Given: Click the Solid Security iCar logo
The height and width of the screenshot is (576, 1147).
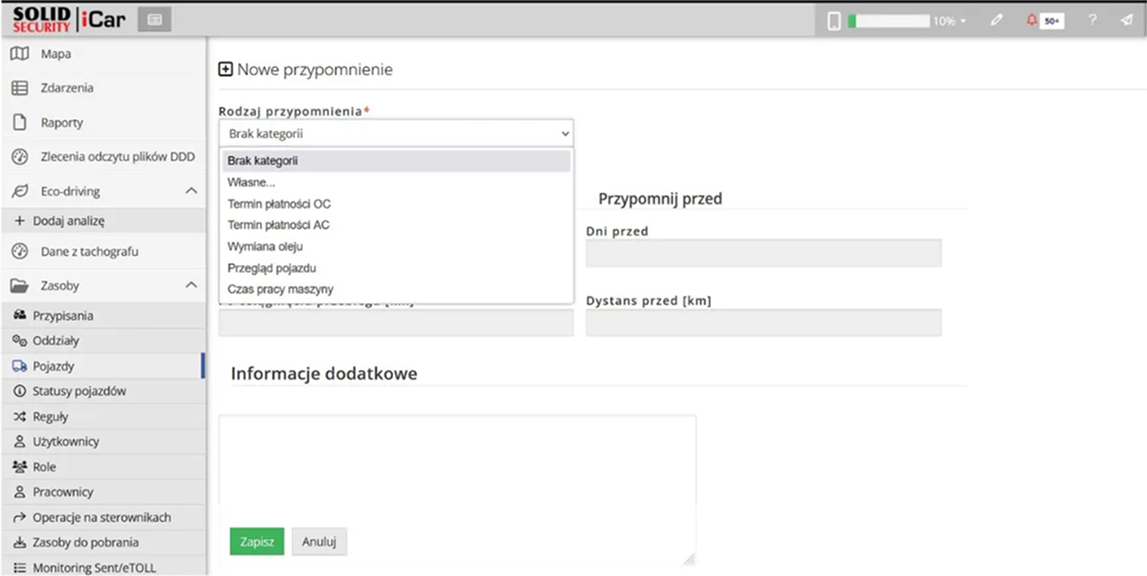Looking at the screenshot, I should (x=69, y=20).
